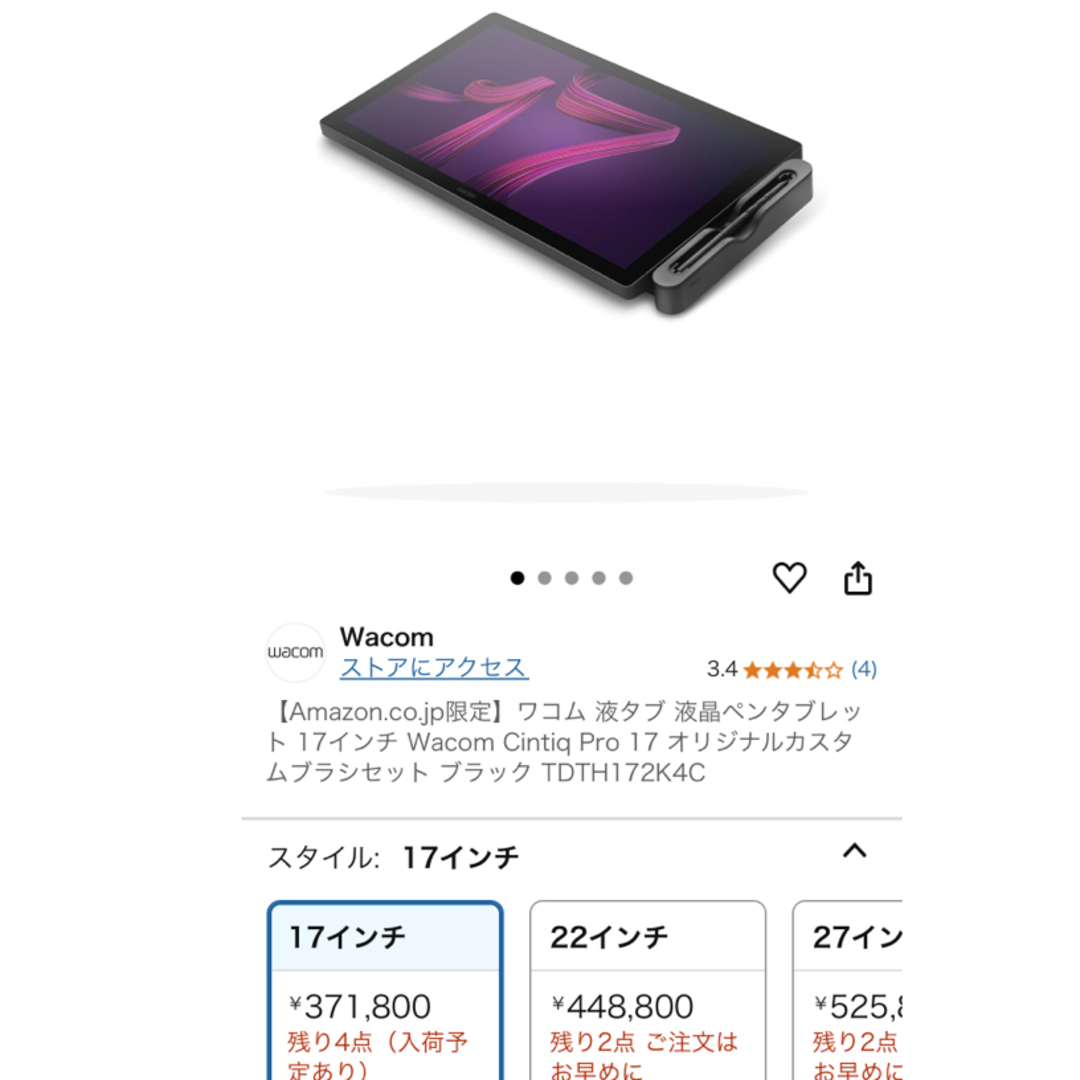Viewport: 1080px width, 1080px height.
Task: Jump to second image carousel dot
Action: 544,578
